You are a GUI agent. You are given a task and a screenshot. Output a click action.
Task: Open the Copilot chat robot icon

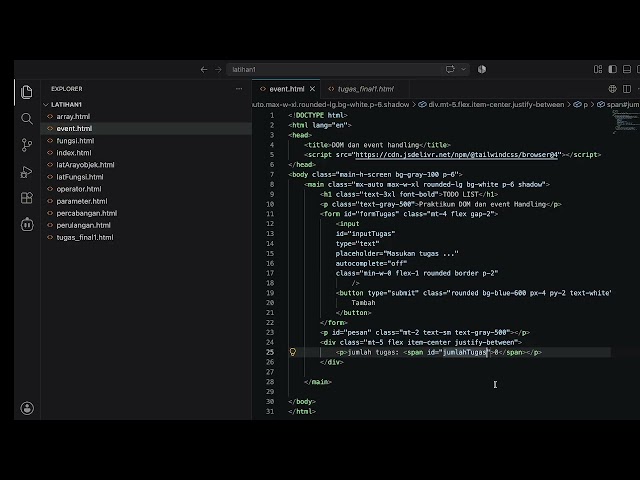click(x=27, y=224)
